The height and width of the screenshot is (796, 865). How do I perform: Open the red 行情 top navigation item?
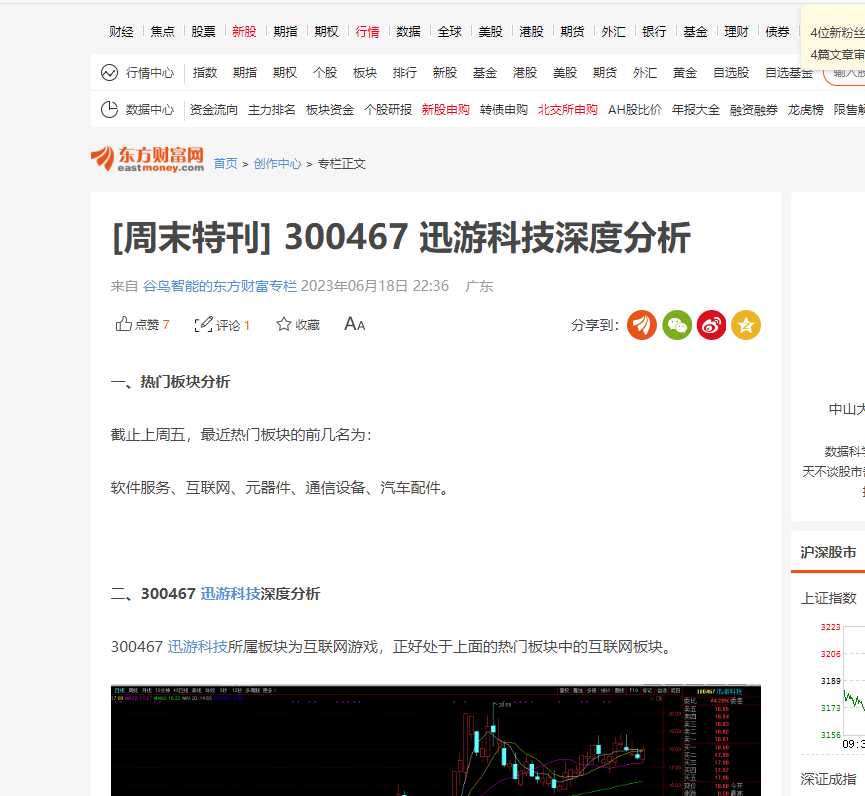pos(367,31)
